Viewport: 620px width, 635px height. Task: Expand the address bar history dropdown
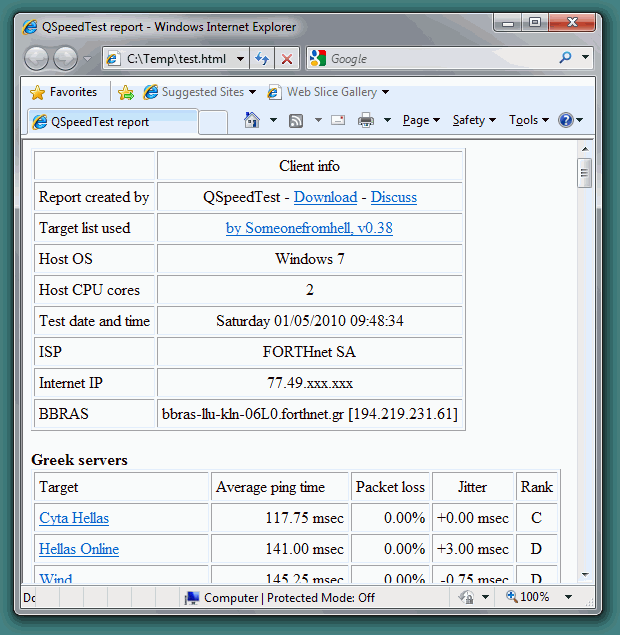241,59
